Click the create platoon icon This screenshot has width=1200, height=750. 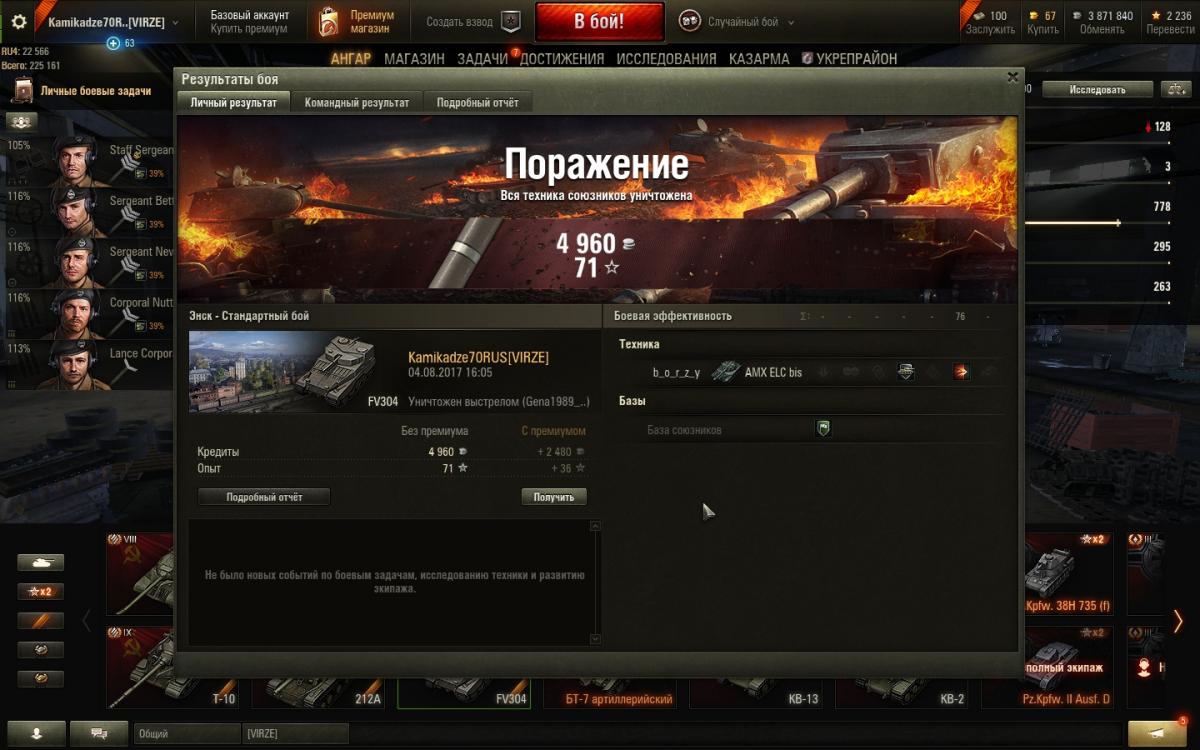pos(510,21)
